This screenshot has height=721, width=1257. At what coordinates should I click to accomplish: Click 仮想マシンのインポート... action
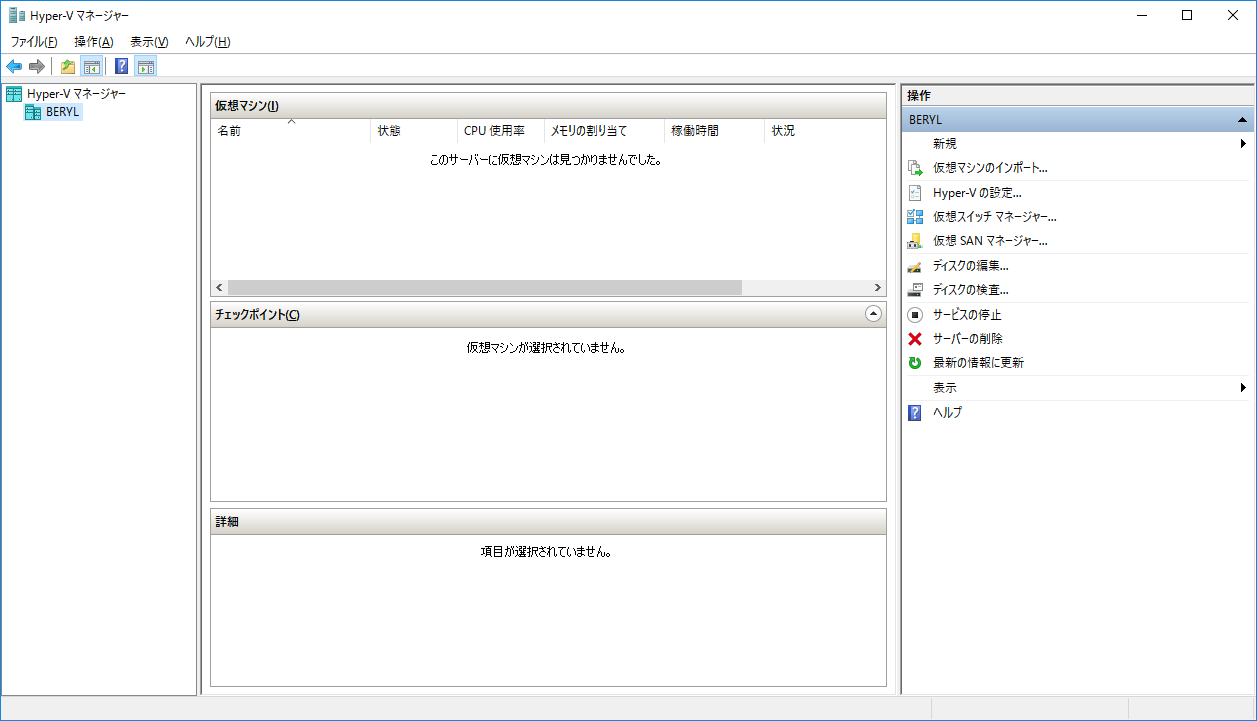pos(990,168)
